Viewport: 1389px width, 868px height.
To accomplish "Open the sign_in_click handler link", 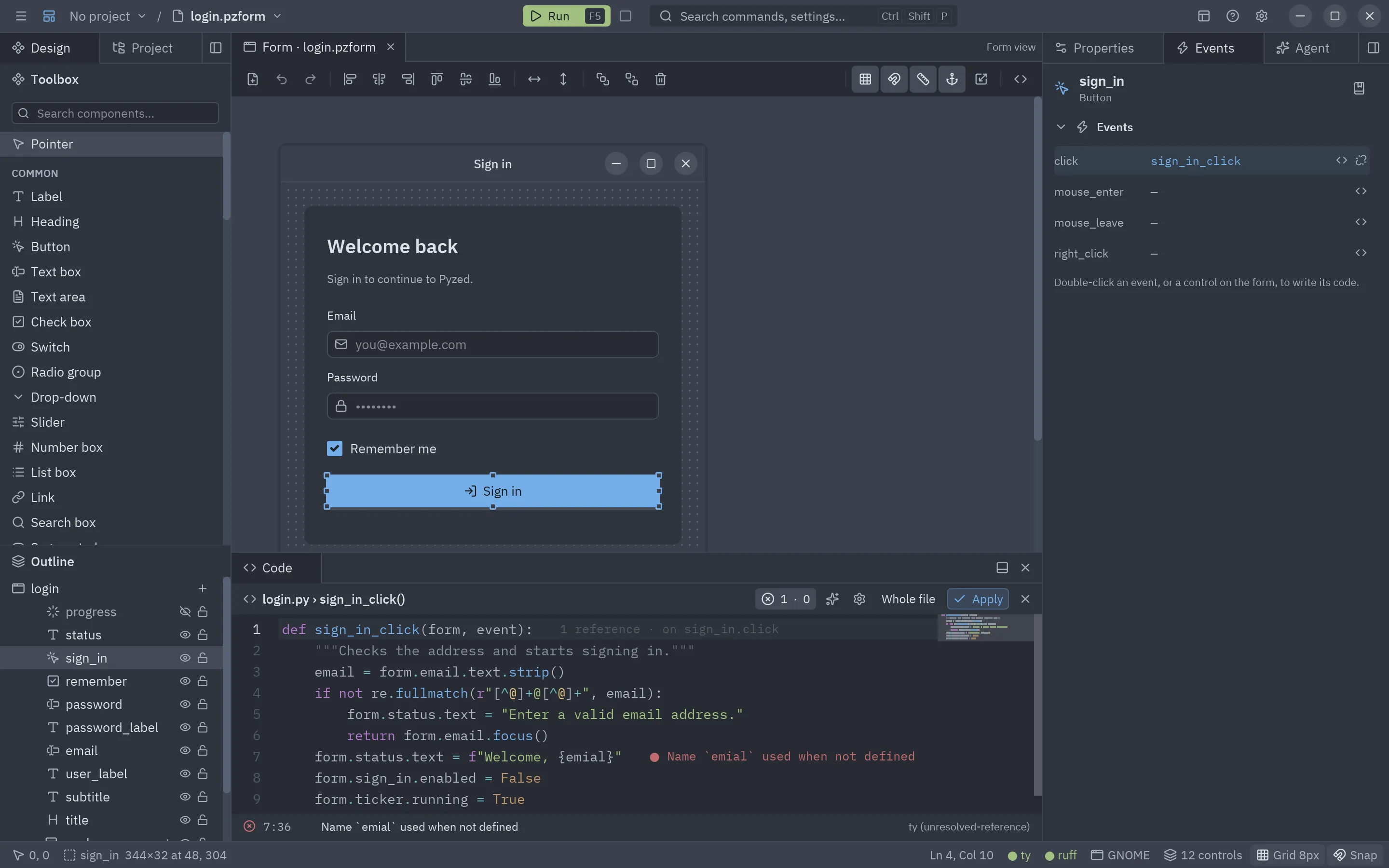I will (x=1195, y=162).
